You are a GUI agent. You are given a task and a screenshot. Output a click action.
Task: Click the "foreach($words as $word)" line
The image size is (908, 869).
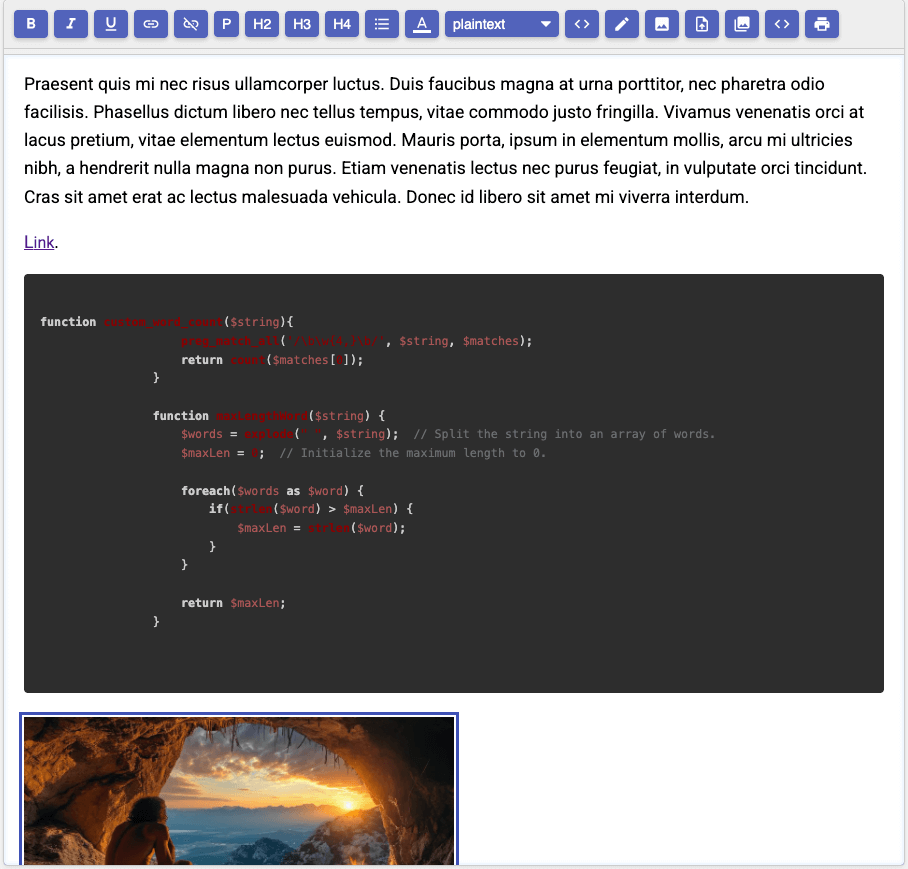click(x=272, y=491)
